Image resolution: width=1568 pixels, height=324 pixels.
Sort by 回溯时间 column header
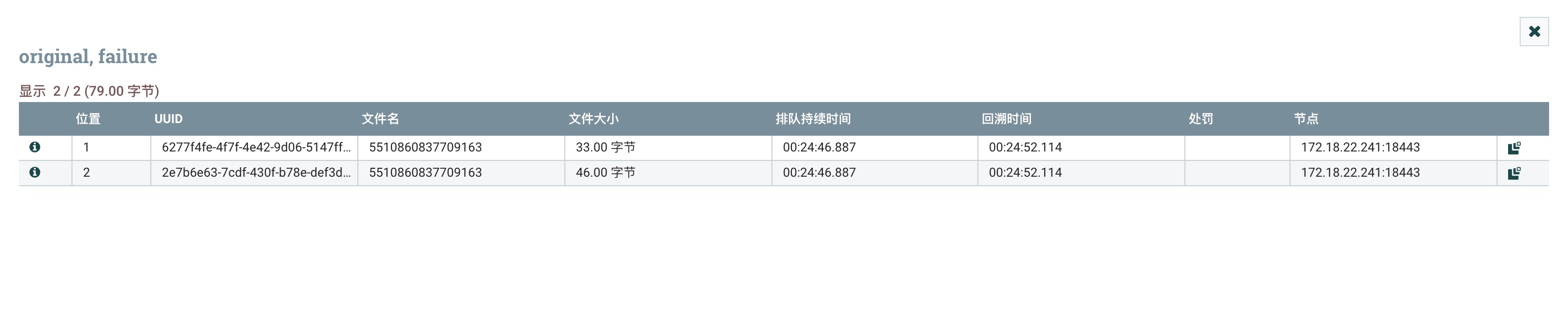click(1006, 119)
